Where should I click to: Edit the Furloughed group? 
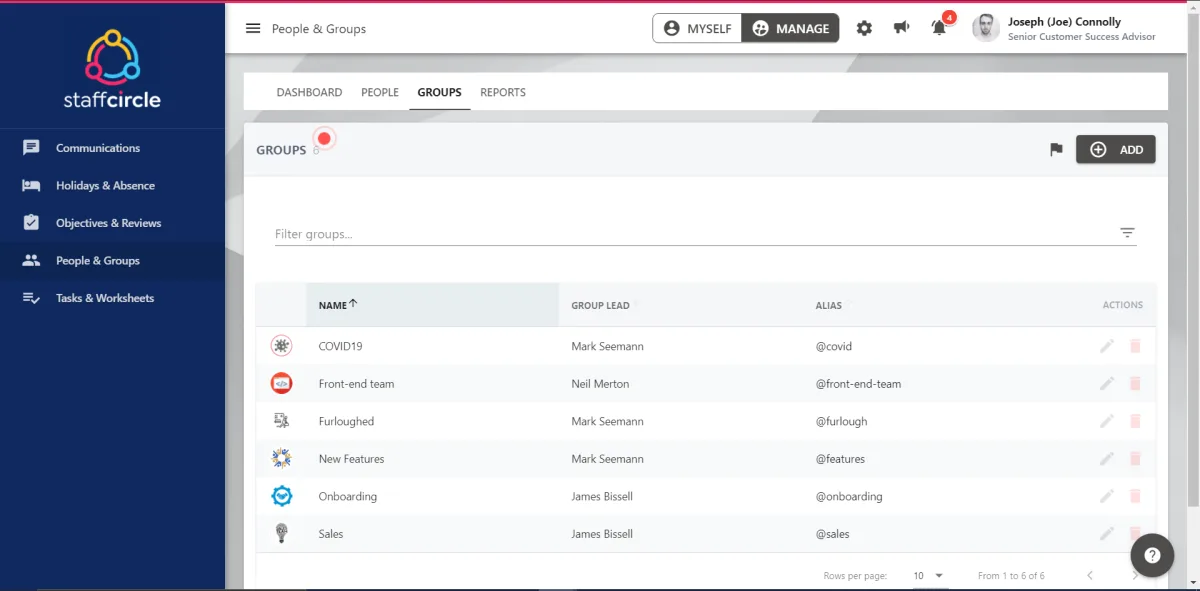click(1106, 421)
